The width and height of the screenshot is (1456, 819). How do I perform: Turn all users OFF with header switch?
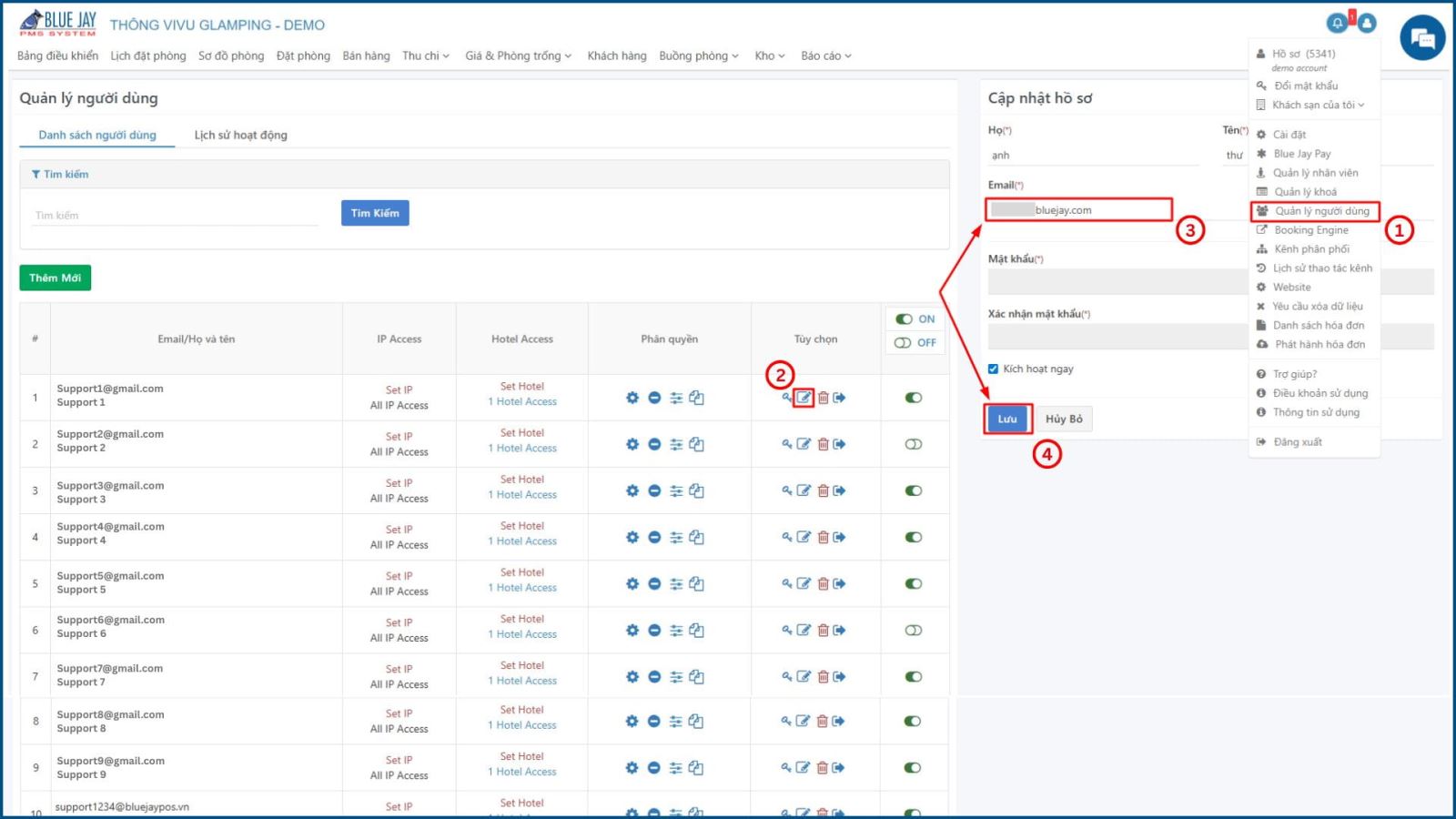tap(903, 343)
